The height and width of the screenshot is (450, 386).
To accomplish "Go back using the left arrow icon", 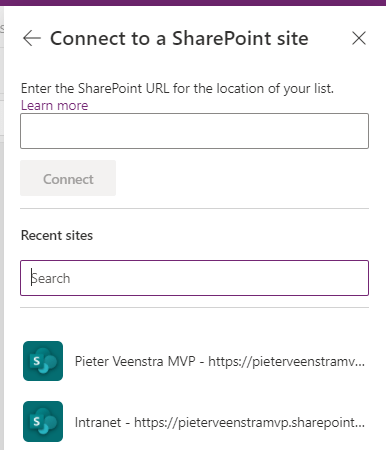I will pyautogui.click(x=32, y=38).
